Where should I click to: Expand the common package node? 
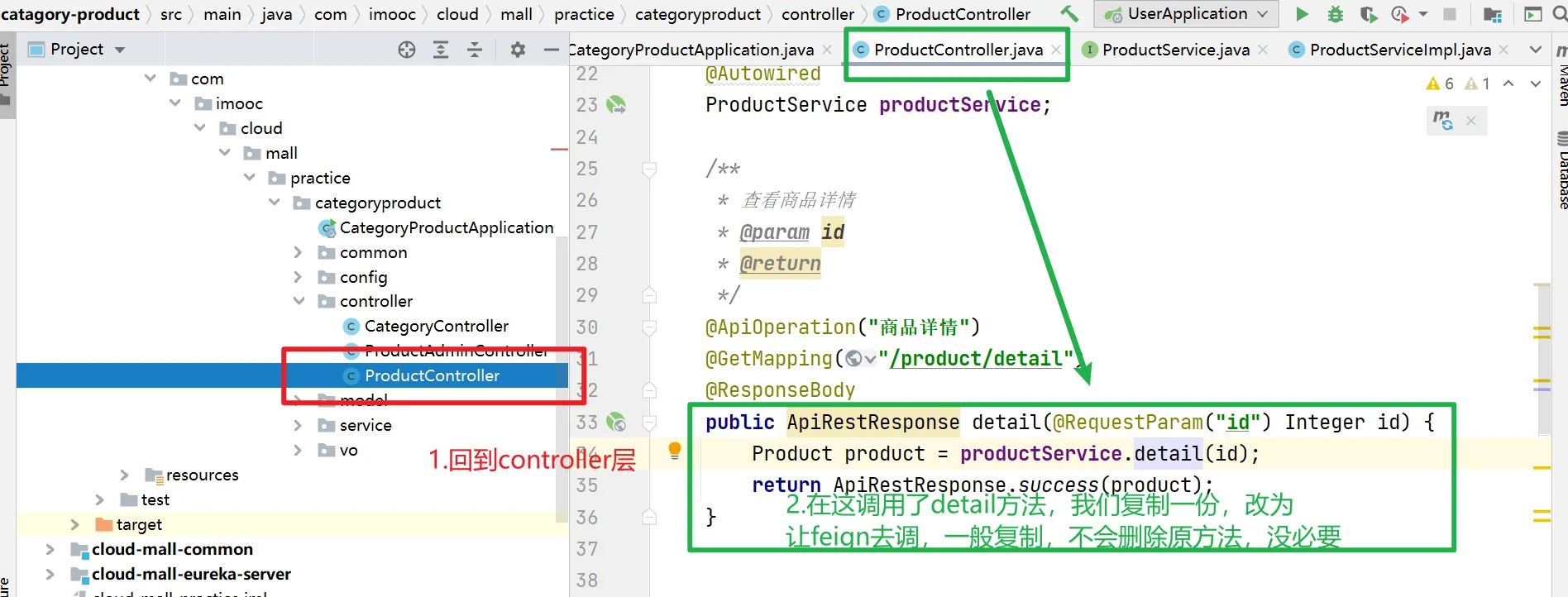pos(299,252)
